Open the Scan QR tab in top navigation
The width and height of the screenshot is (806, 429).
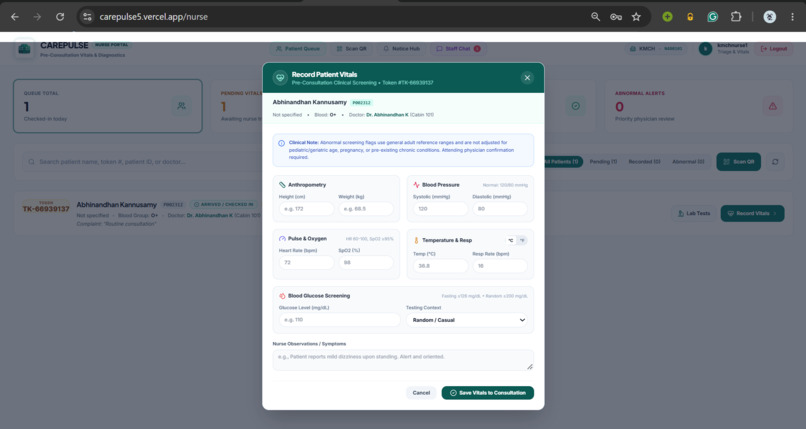pyautogui.click(x=352, y=49)
